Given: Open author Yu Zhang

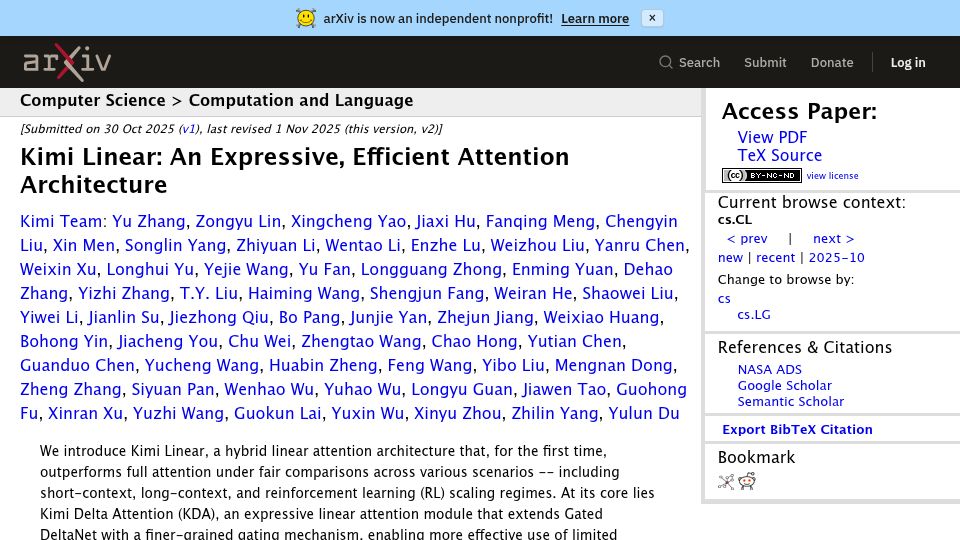Looking at the screenshot, I should point(148,221).
